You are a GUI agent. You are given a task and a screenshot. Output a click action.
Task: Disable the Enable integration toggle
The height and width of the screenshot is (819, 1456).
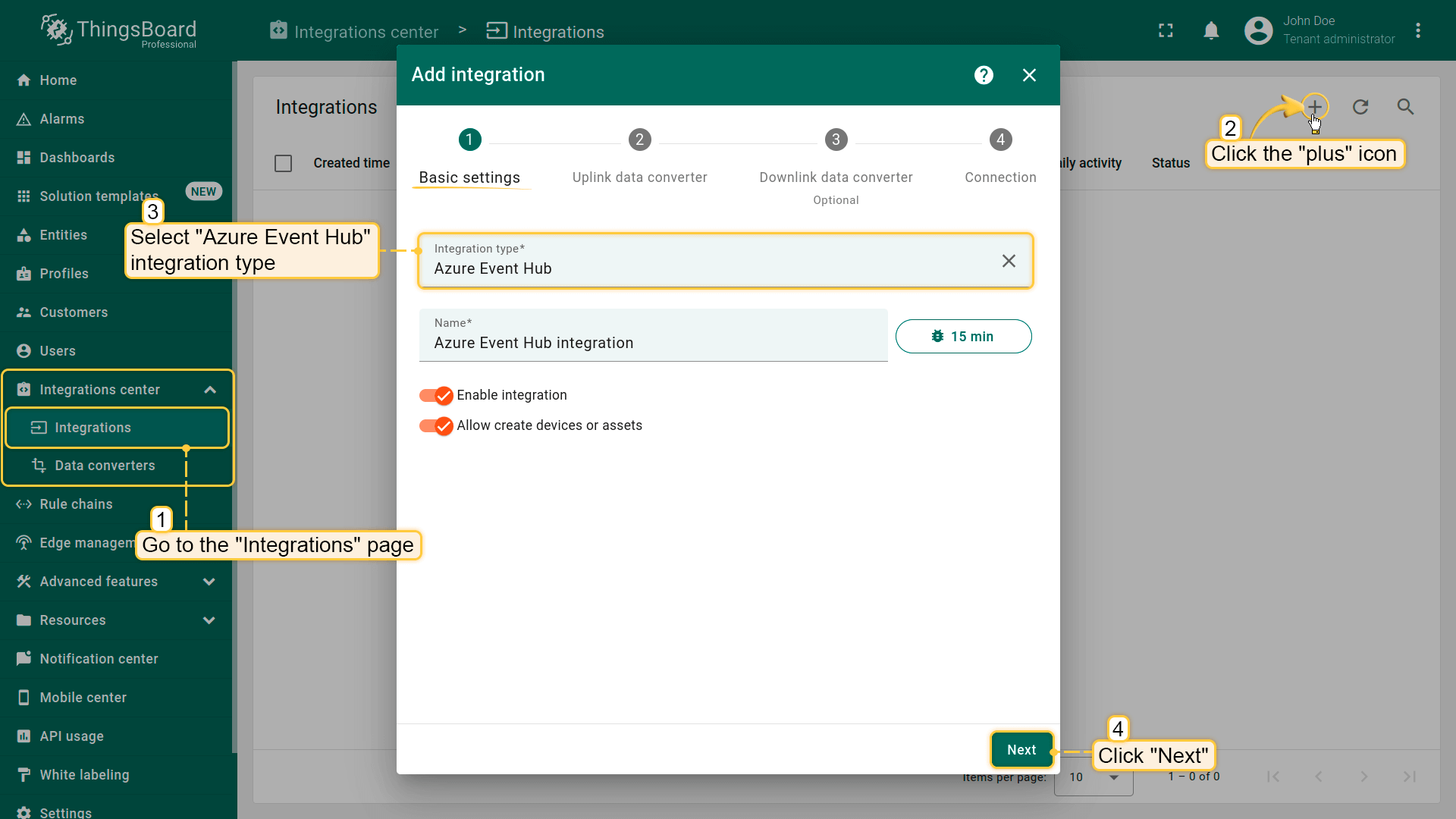click(x=436, y=395)
